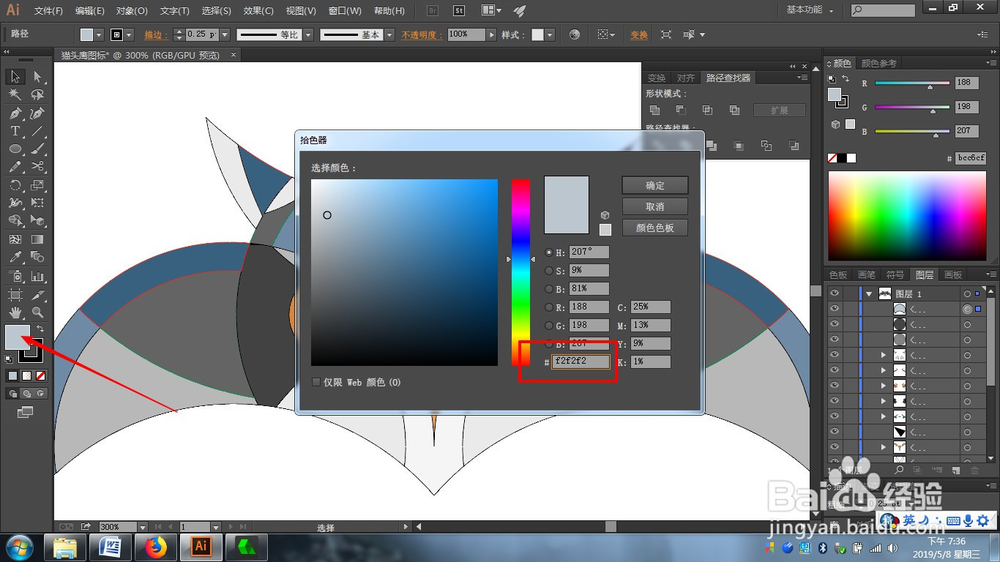Toggle visibility of the first sublayer under 图层 1

pos(834,309)
